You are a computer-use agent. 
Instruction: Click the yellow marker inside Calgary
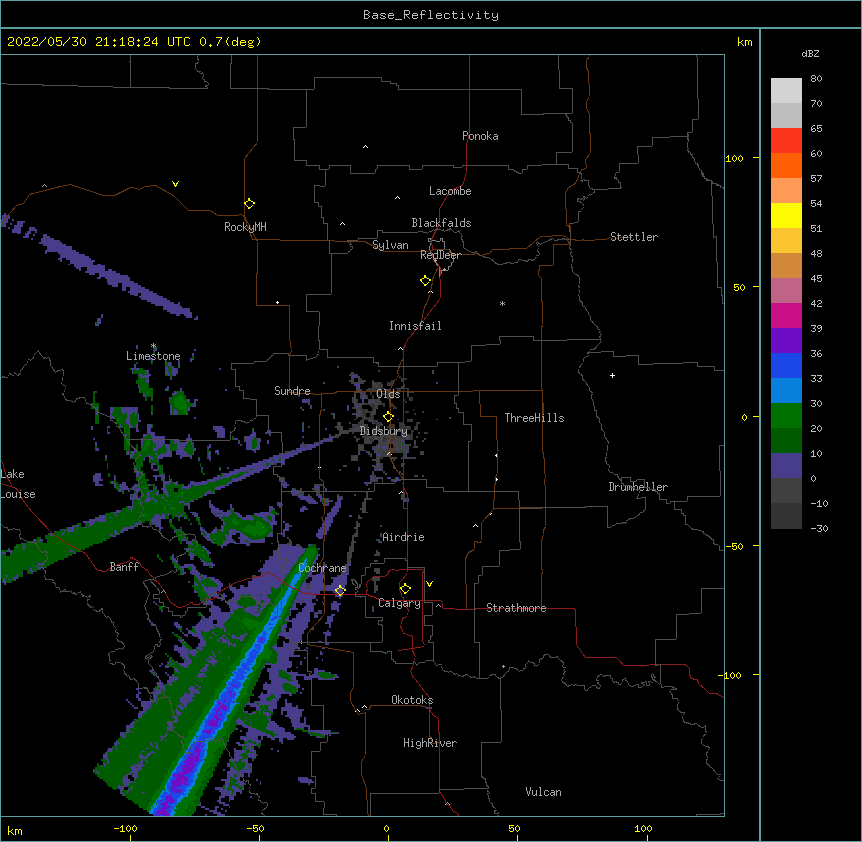click(405, 589)
